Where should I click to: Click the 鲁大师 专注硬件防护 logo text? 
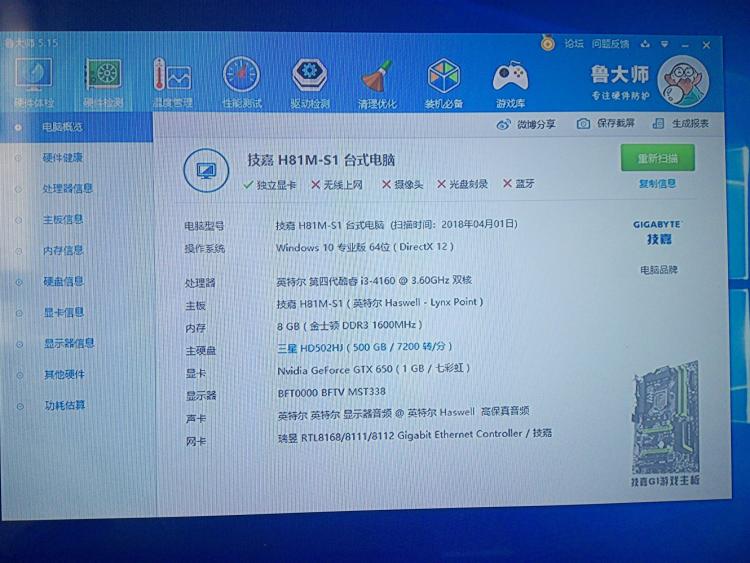coord(620,82)
